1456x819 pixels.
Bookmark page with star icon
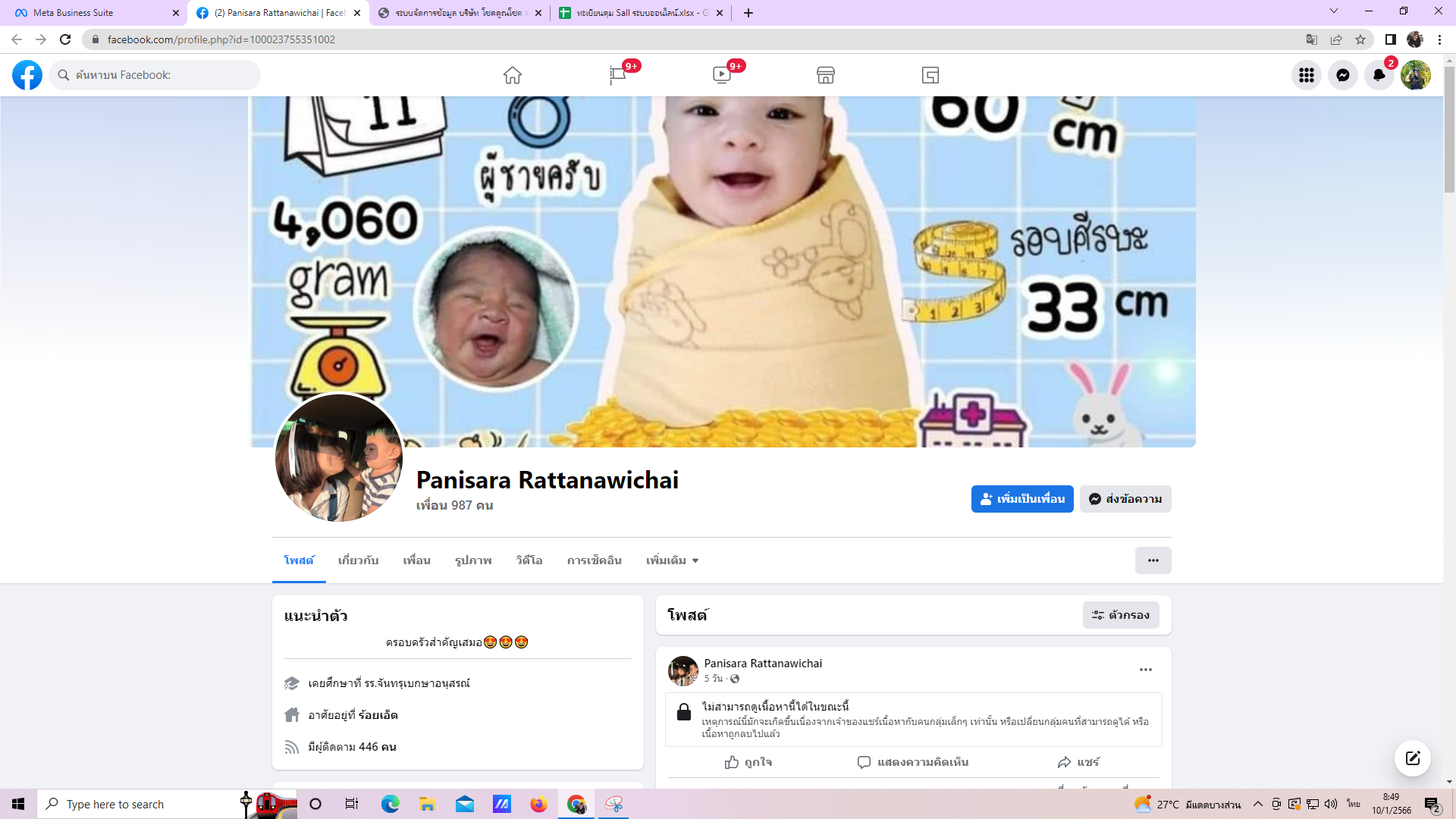1360,39
